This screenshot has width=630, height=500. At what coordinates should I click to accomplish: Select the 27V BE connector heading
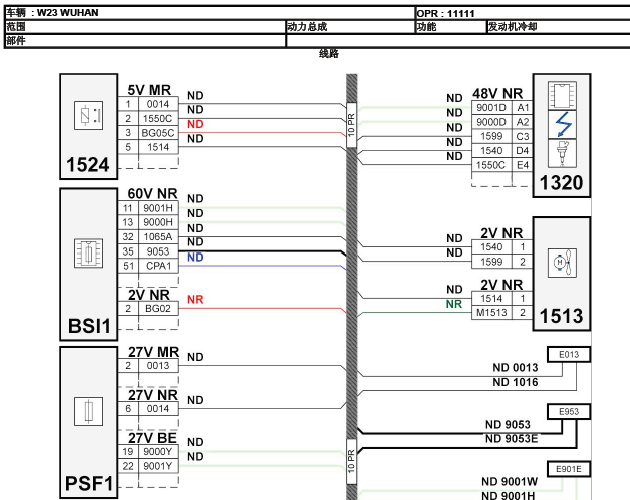152,438
